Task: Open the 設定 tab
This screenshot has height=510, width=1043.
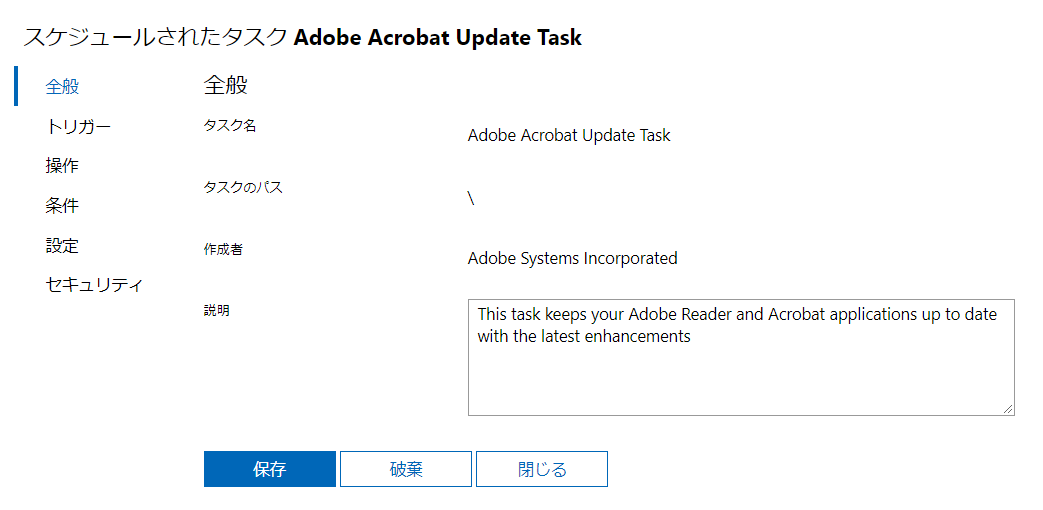Action: (62, 246)
